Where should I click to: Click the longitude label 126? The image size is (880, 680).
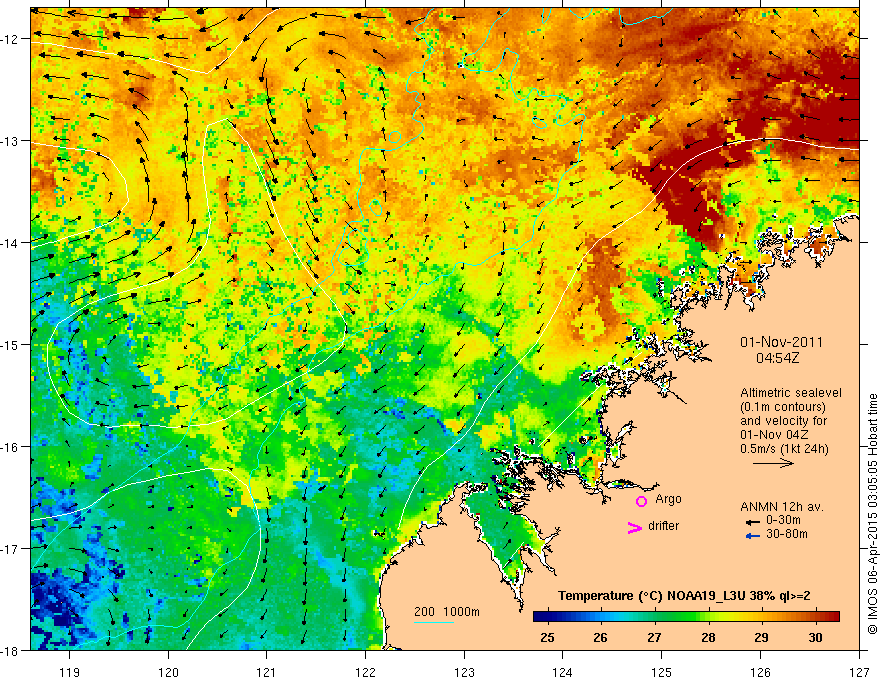tap(760, 672)
